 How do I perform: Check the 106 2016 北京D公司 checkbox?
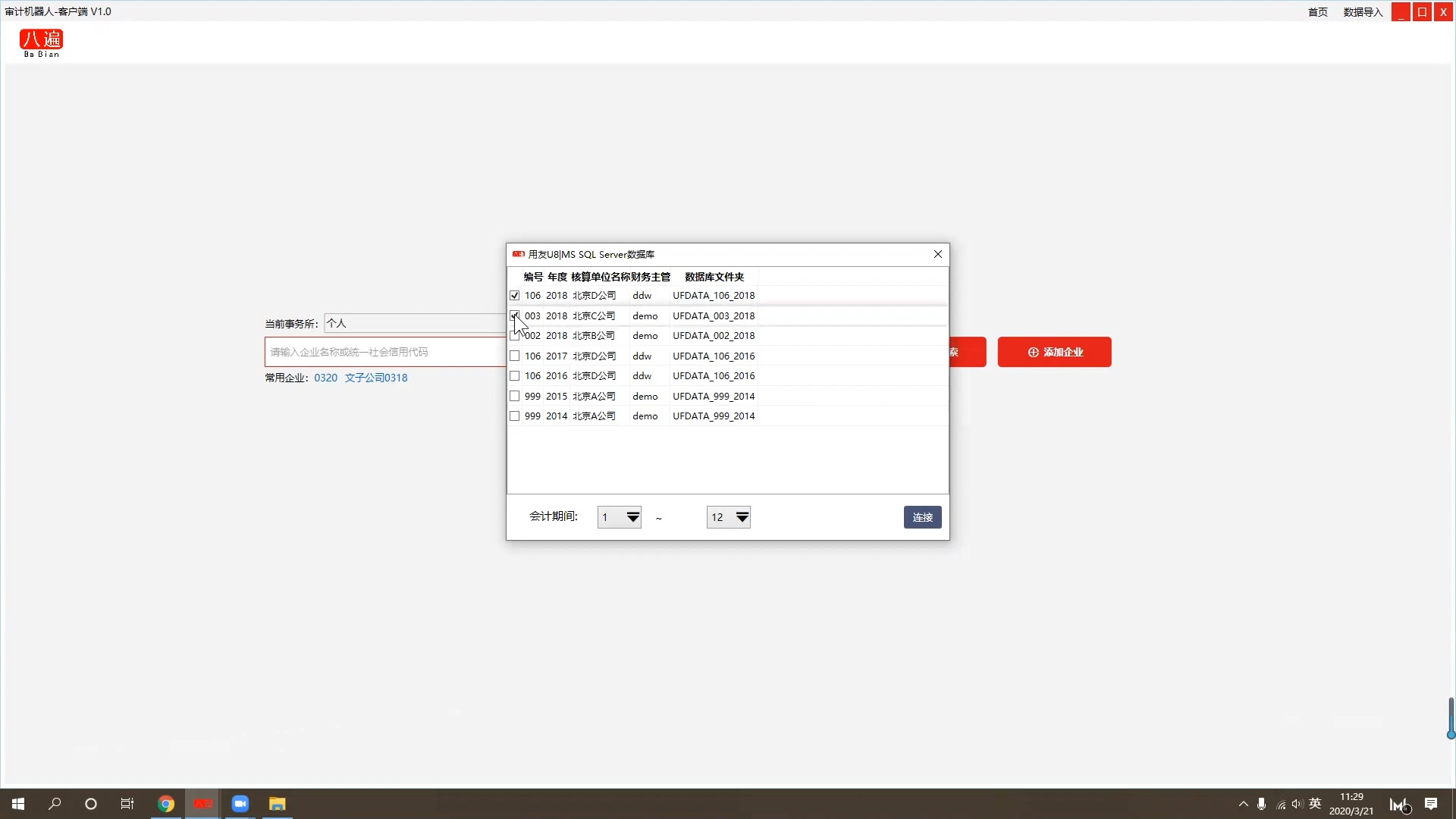click(x=515, y=376)
